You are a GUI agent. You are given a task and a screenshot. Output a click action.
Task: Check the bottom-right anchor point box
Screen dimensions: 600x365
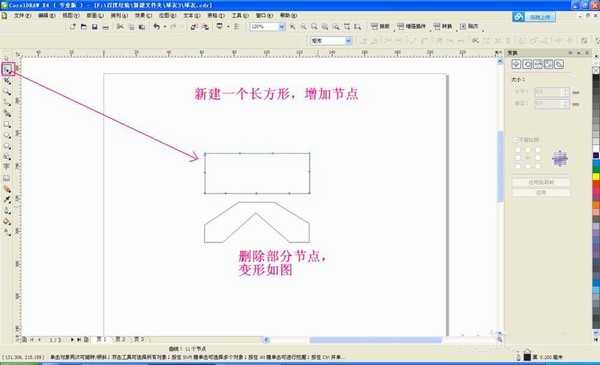pos(538,166)
